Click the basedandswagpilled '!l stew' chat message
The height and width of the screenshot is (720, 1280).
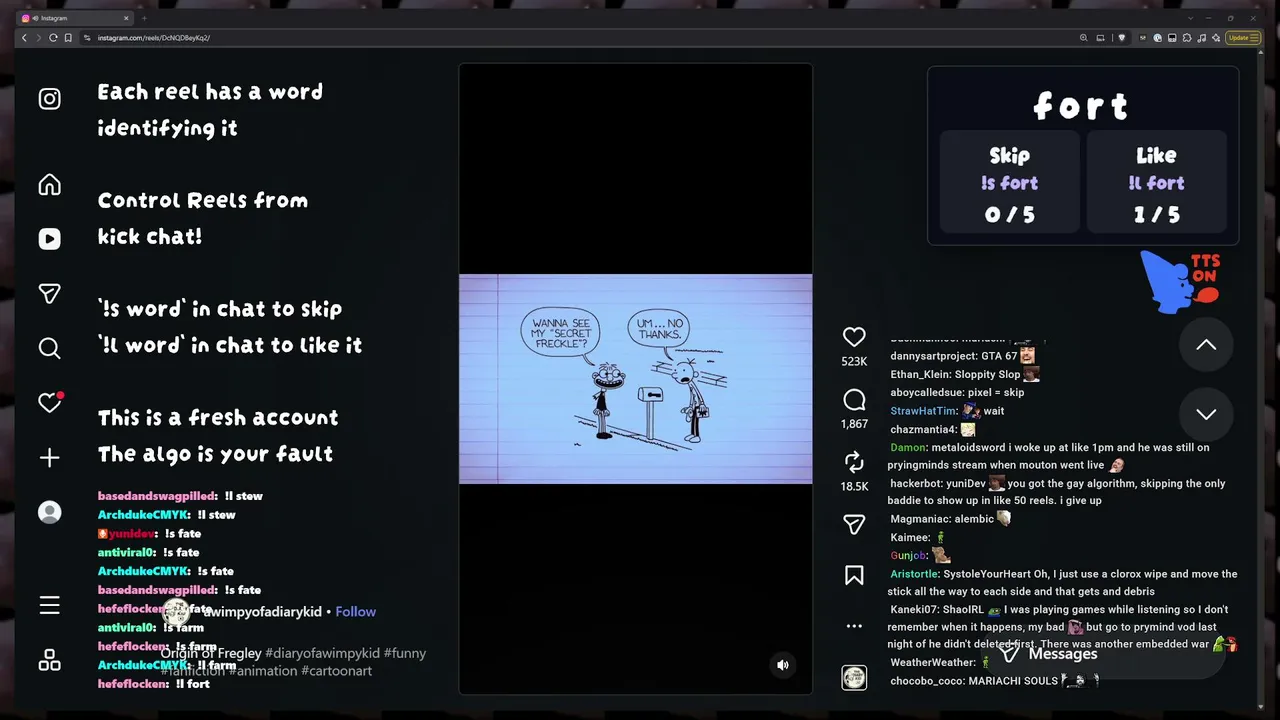point(180,496)
